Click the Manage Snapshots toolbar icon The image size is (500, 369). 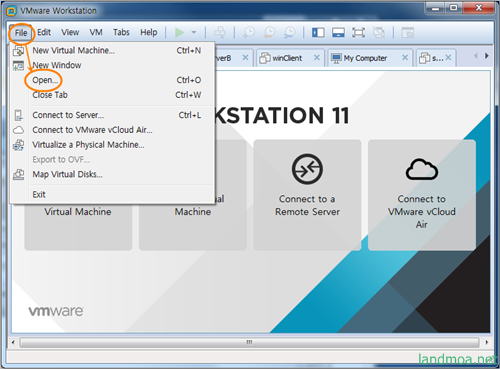(290, 32)
